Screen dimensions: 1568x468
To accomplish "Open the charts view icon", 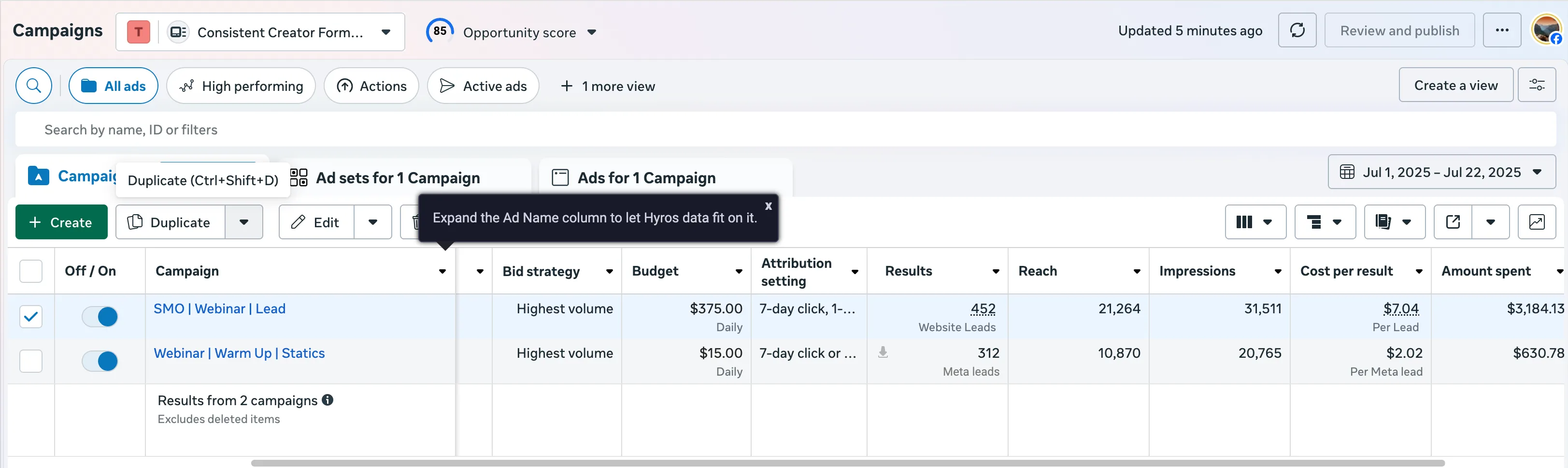I will tap(1536, 222).
